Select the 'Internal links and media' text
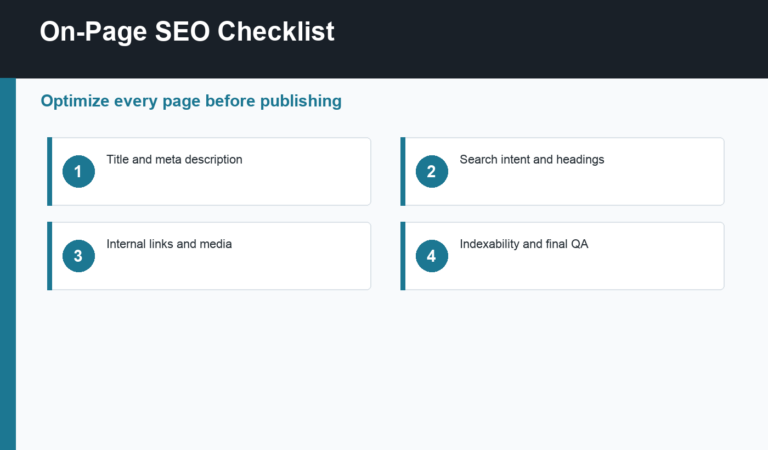Image resolution: width=768 pixels, height=450 pixels. (169, 244)
